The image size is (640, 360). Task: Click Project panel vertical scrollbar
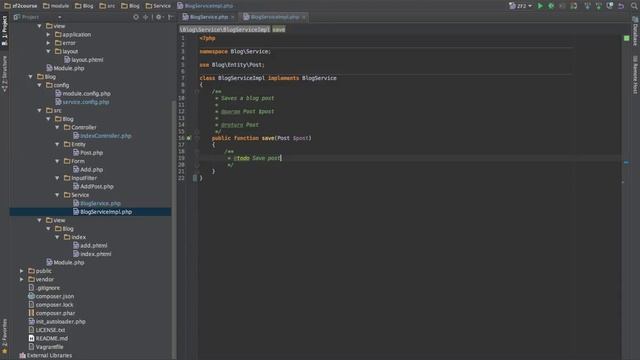(174, 229)
